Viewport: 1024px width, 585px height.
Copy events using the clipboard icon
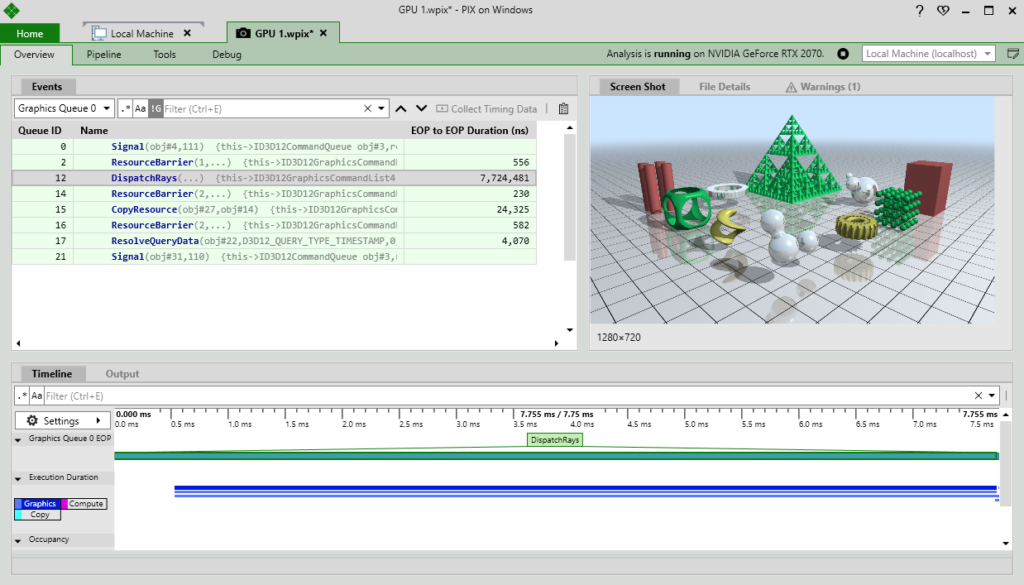[564, 108]
